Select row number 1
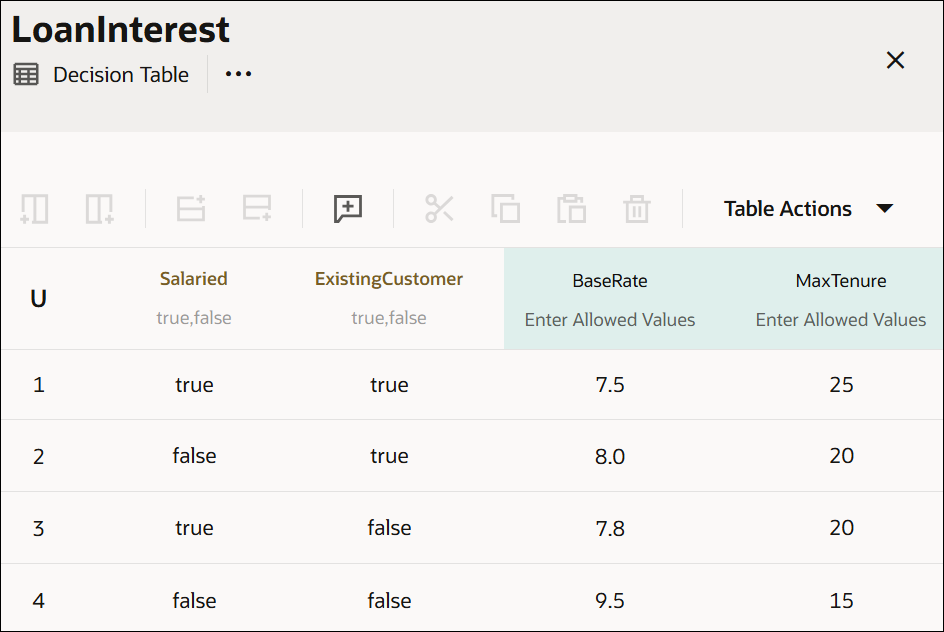 click(39, 385)
